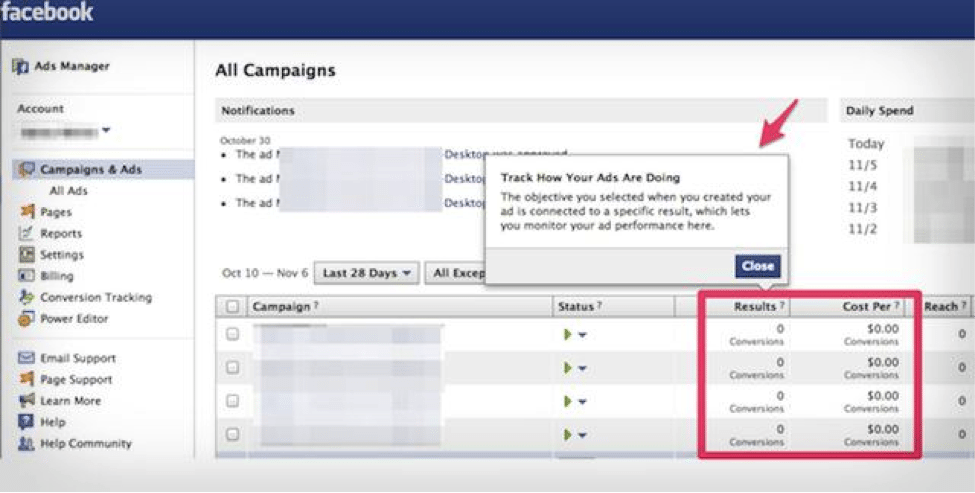Check the first campaign row checkbox
Image resolution: width=975 pixels, height=493 pixels.
(232, 334)
